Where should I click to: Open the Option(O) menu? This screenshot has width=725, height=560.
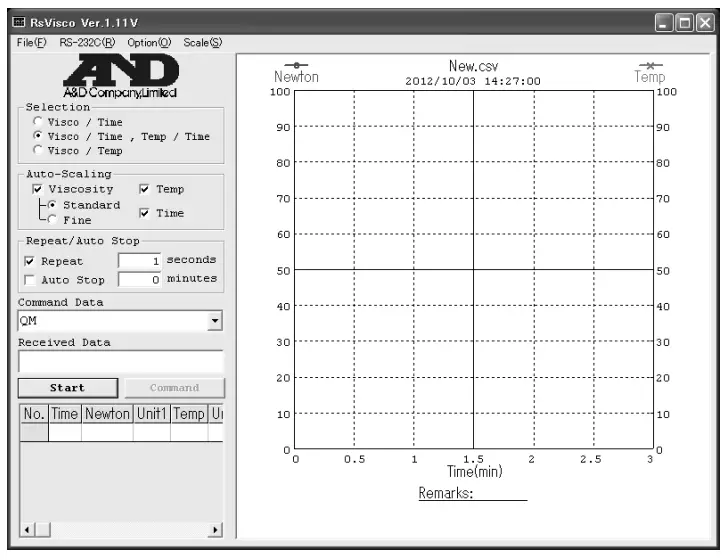[149, 43]
